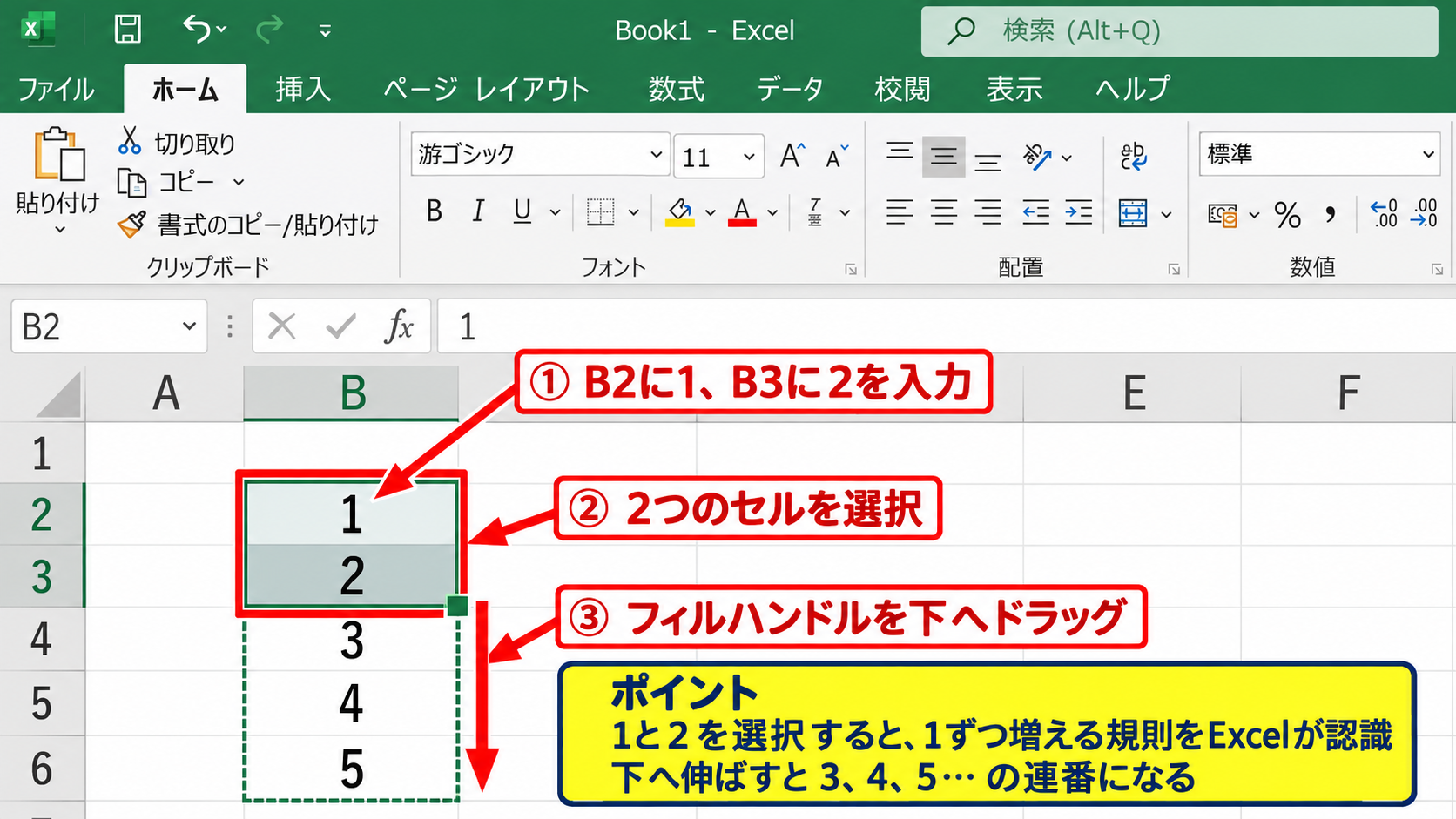Click the decrease font size icon
1456x819 pixels.
[x=837, y=157]
